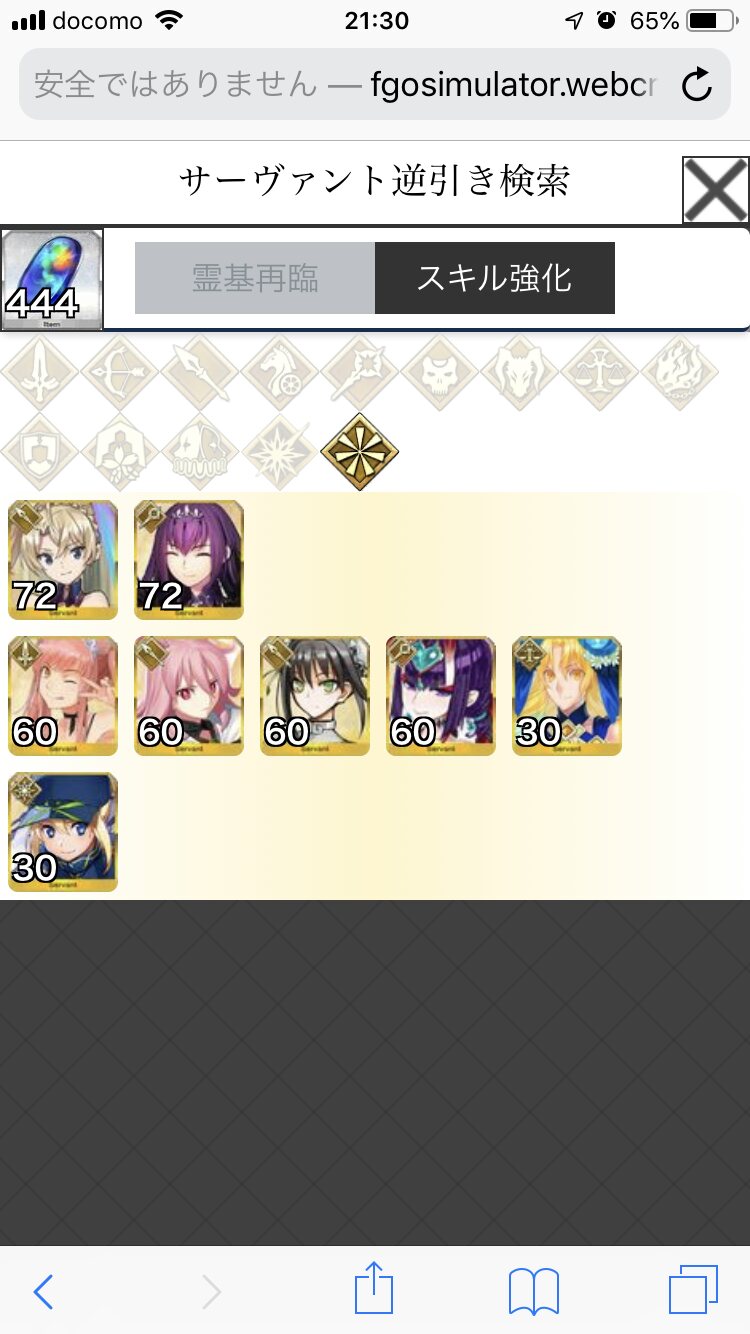This screenshot has height=1334, width=750.
Task: Open the purple-haired servant needing 72
Action: [189, 560]
